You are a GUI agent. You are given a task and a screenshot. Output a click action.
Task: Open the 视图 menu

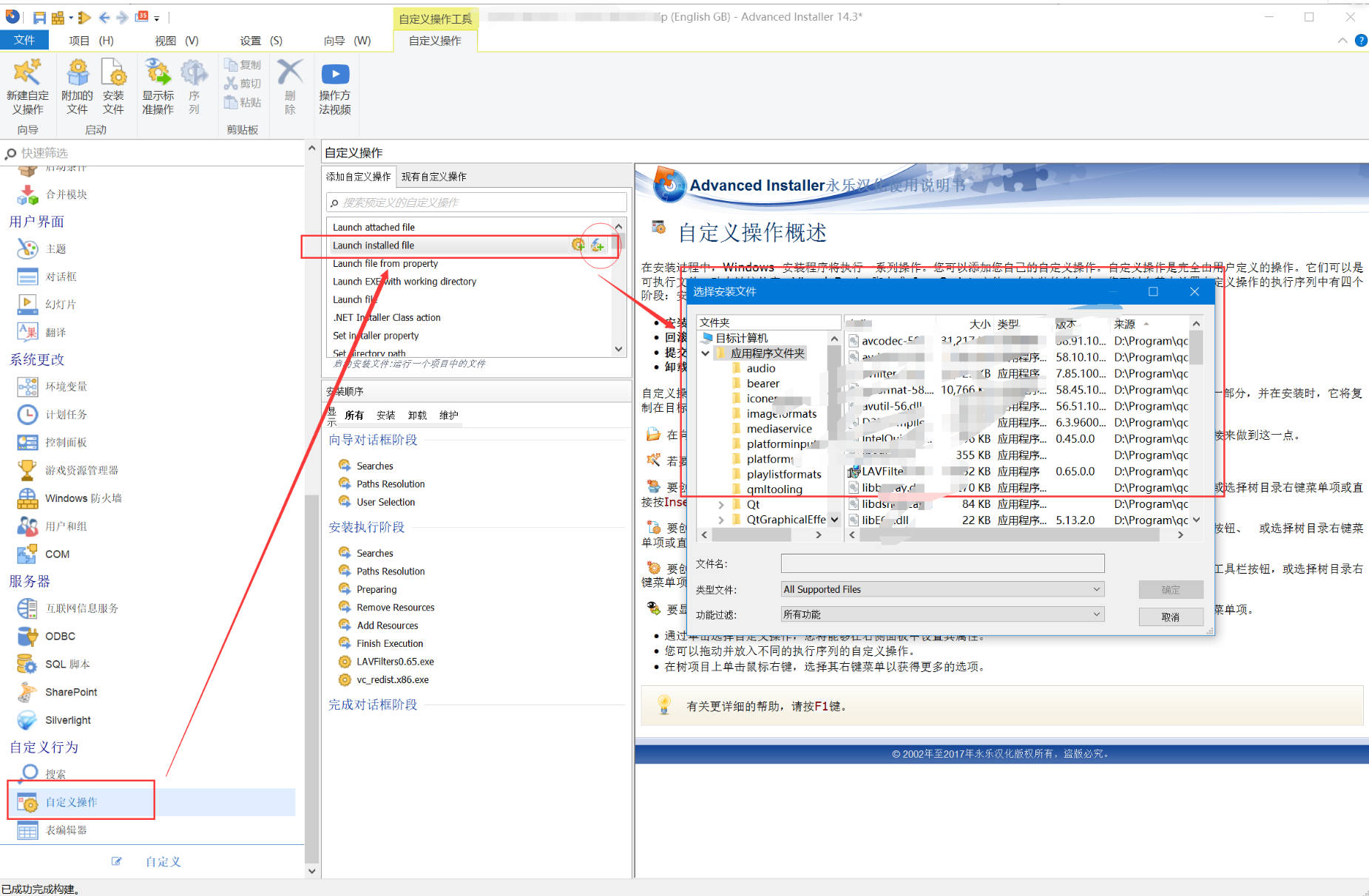177,41
